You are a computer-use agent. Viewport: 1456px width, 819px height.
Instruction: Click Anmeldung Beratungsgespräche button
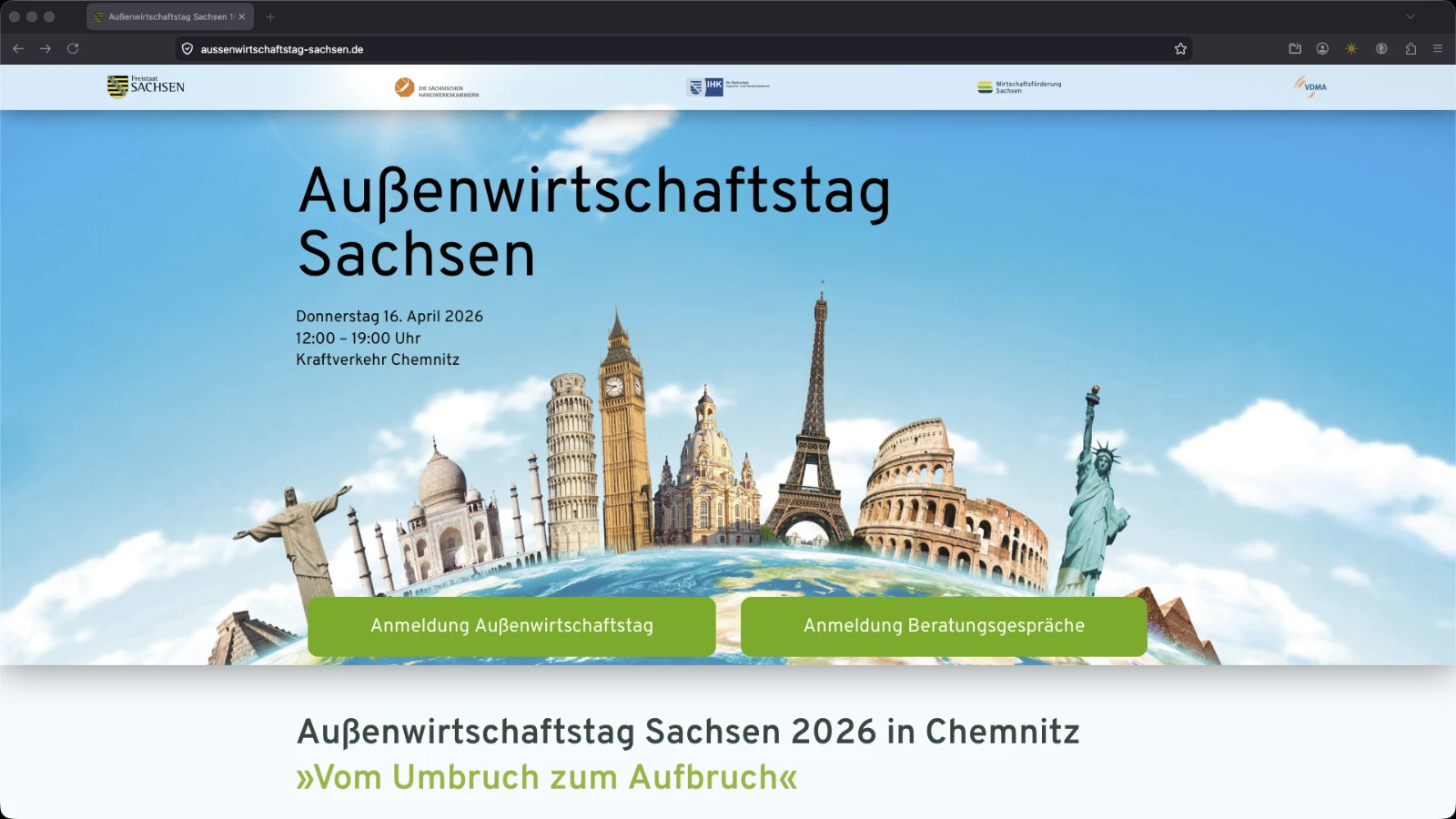pos(944,626)
